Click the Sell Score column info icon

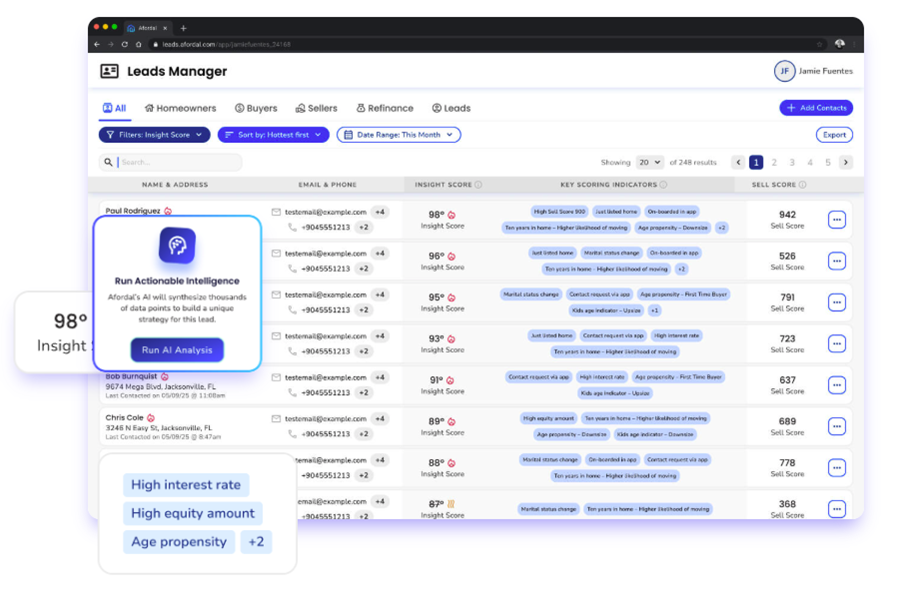click(802, 185)
